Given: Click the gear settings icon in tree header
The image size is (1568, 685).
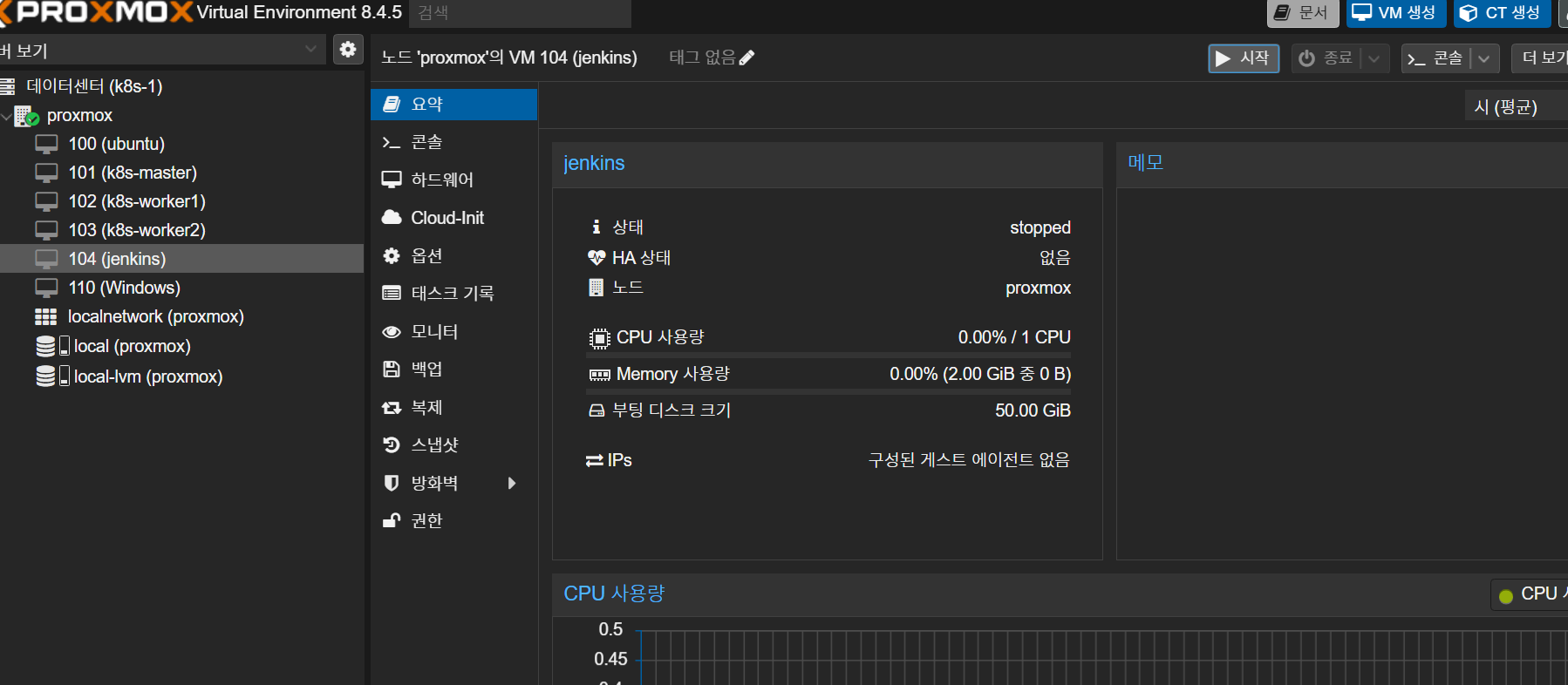Looking at the screenshot, I should pyautogui.click(x=348, y=49).
